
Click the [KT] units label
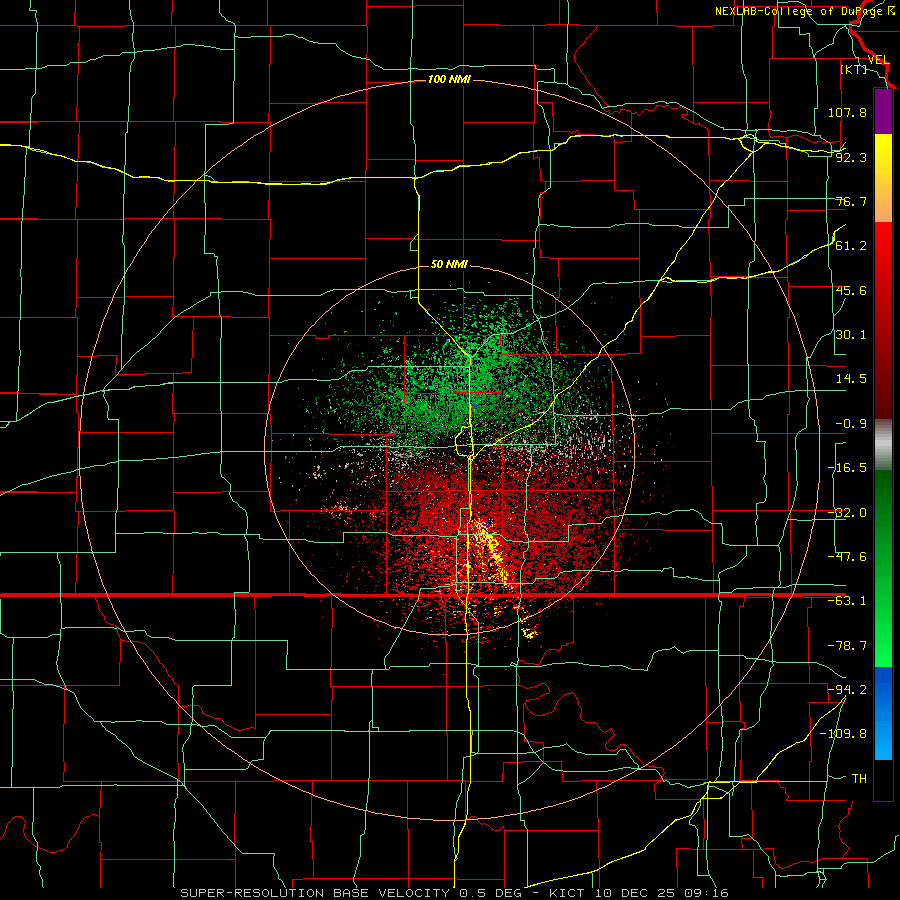click(x=853, y=69)
